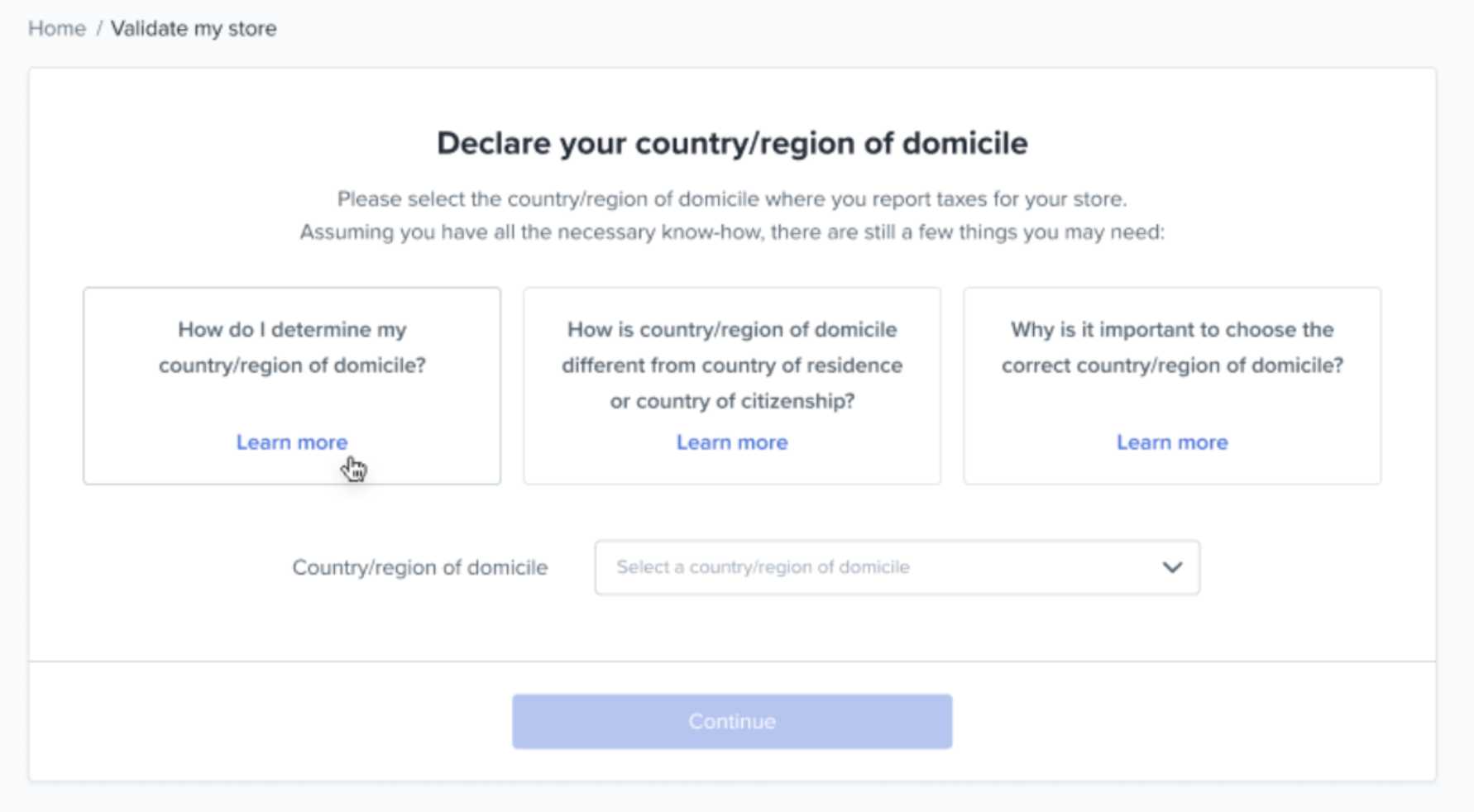Open Learn more about residence versus citizenship
The height and width of the screenshot is (812, 1474).
732,442
